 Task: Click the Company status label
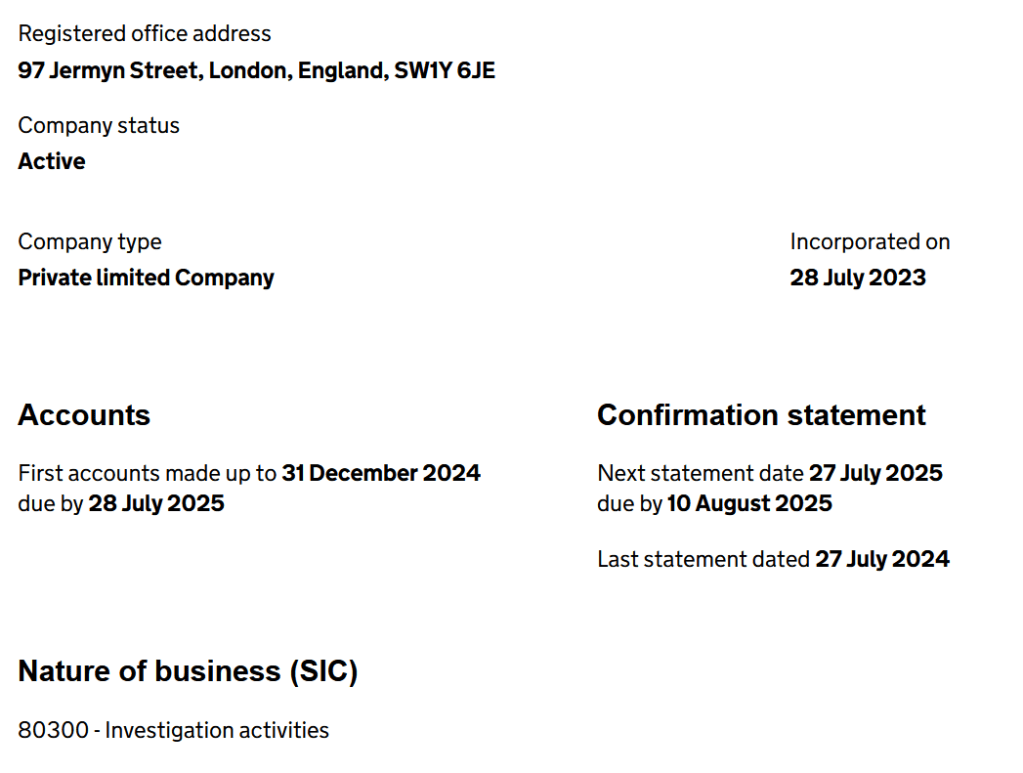pyautogui.click(x=99, y=126)
